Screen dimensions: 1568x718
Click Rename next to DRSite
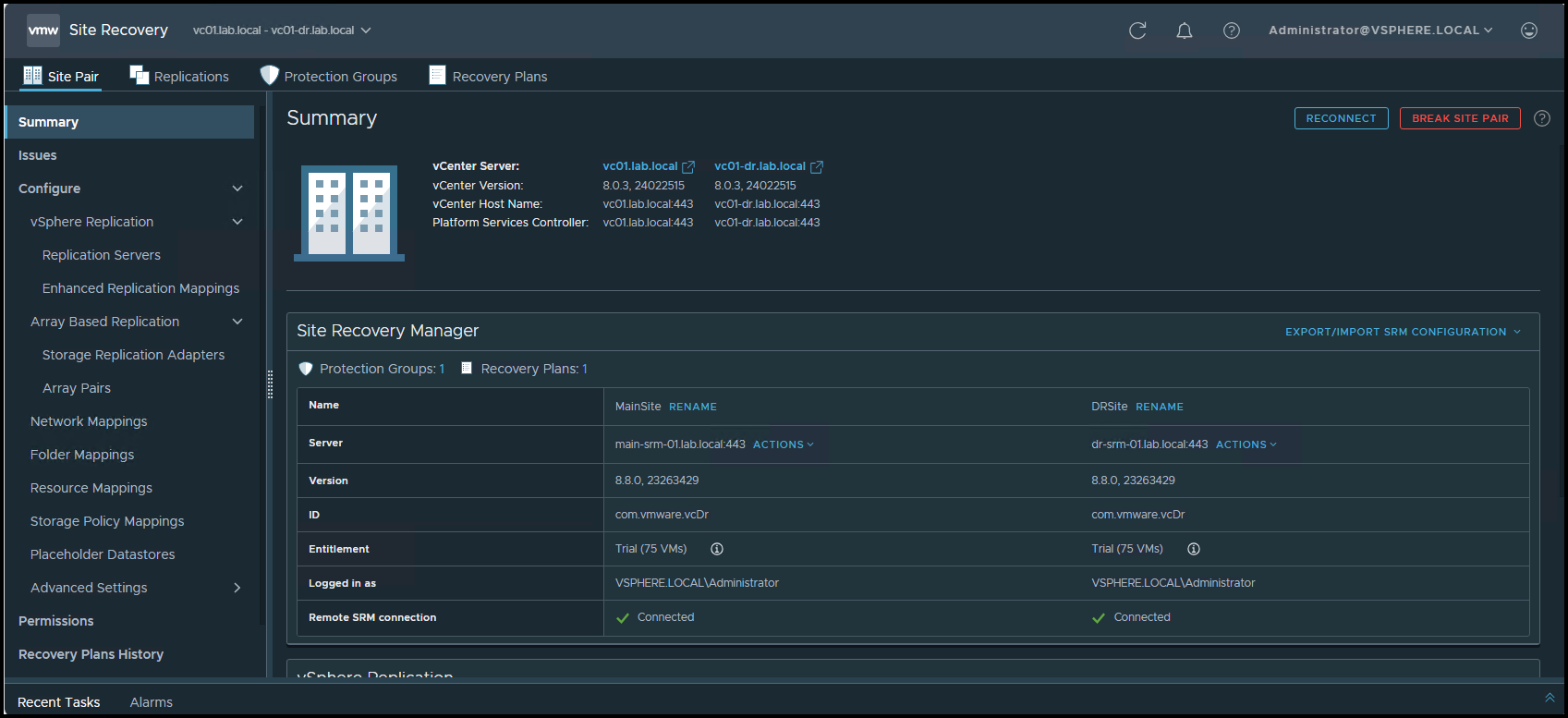pyautogui.click(x=1159, y=407)
